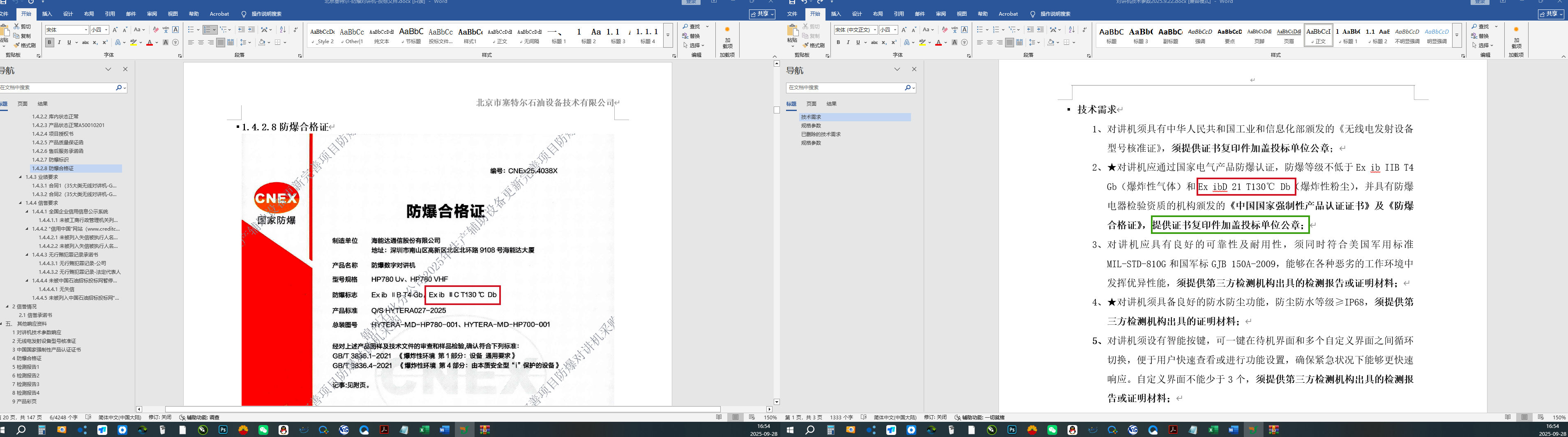Toggle justify alignment in left Word window
The width and height of the screenshot is (1568, 437).
(220, 43)
